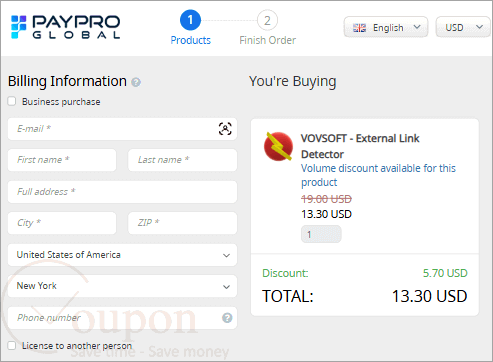Click the crossed-out 19.00 USD price
Viewport: 493px width, 362px height.
[x=326, y=199]
